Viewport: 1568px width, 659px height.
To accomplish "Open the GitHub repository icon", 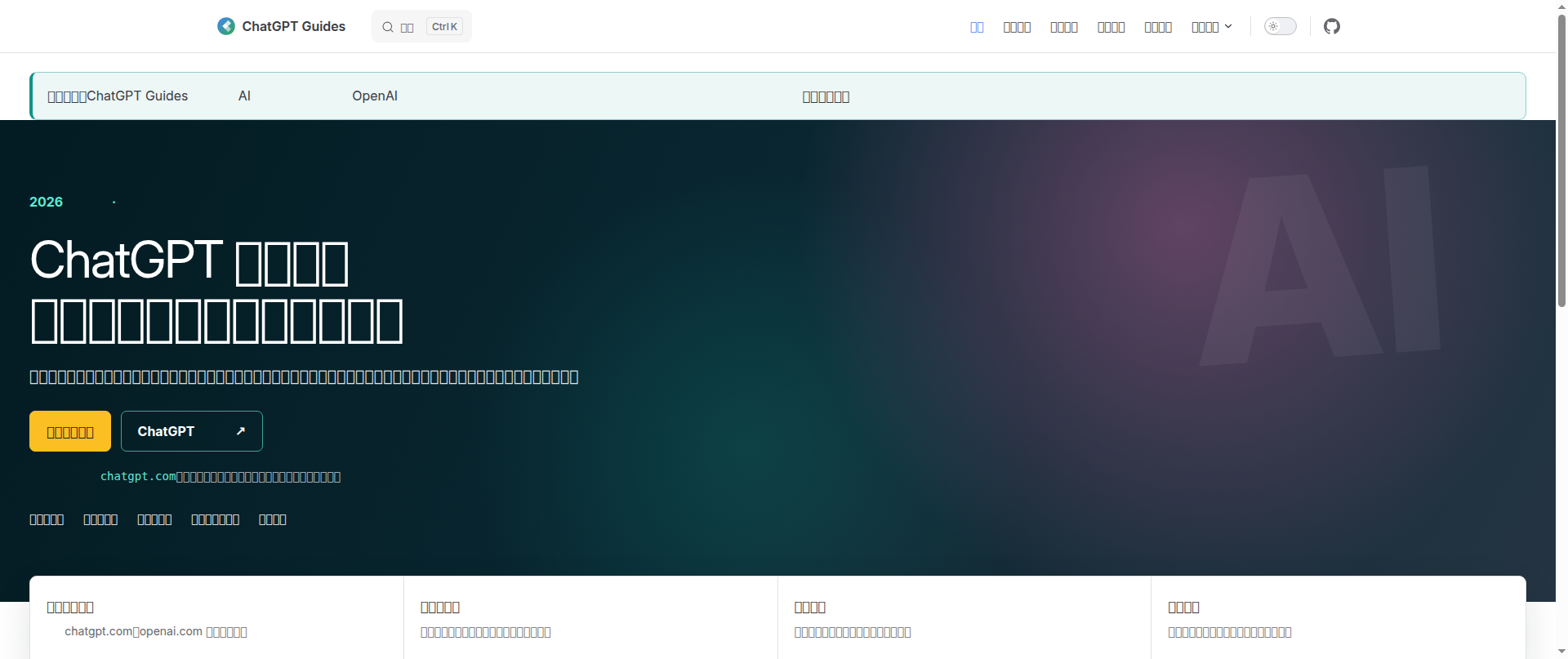I will (x=1332, y=26).
